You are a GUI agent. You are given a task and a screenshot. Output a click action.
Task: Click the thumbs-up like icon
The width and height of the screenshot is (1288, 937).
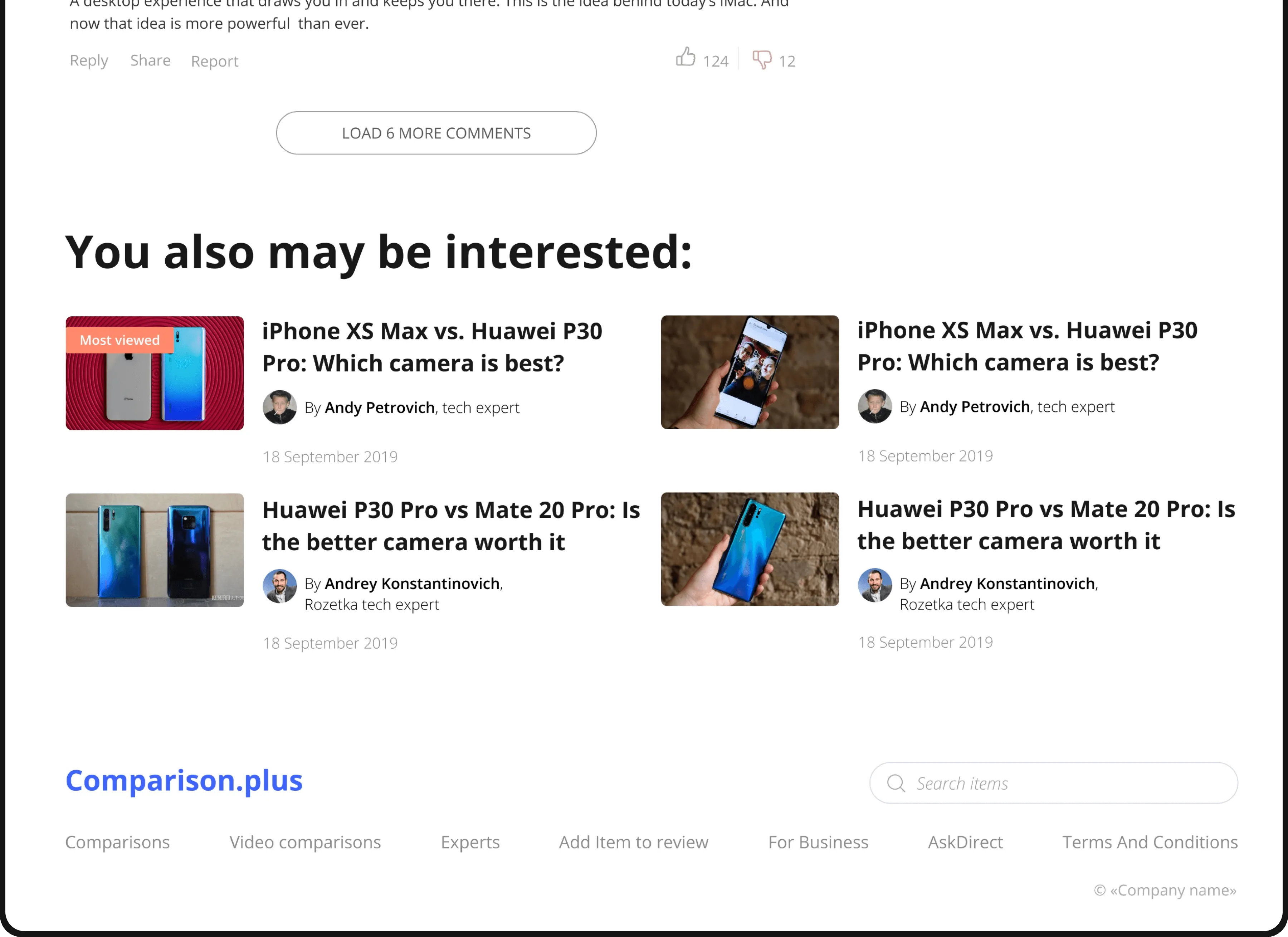point(686,57)
